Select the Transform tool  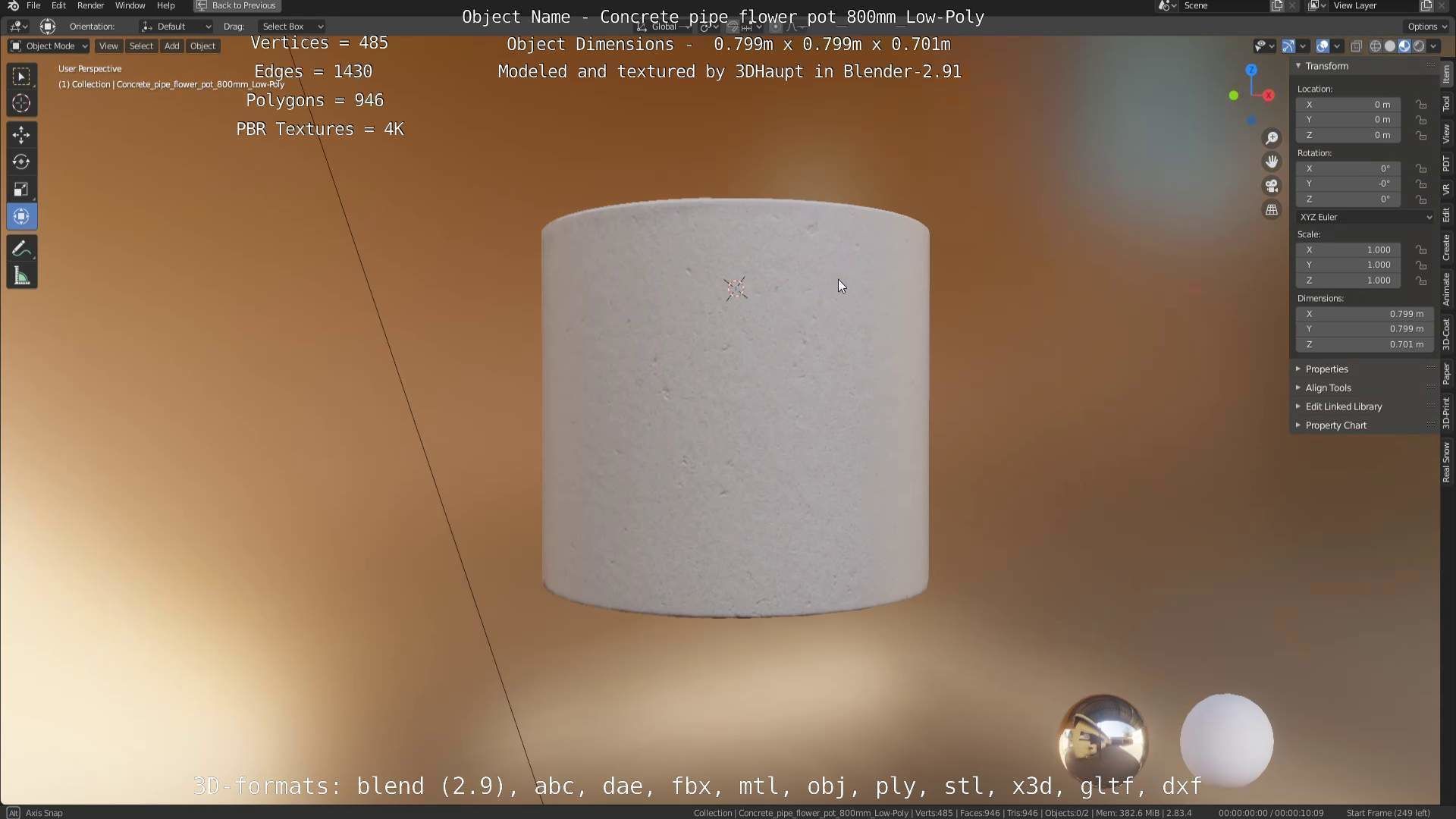coord(21,216)
